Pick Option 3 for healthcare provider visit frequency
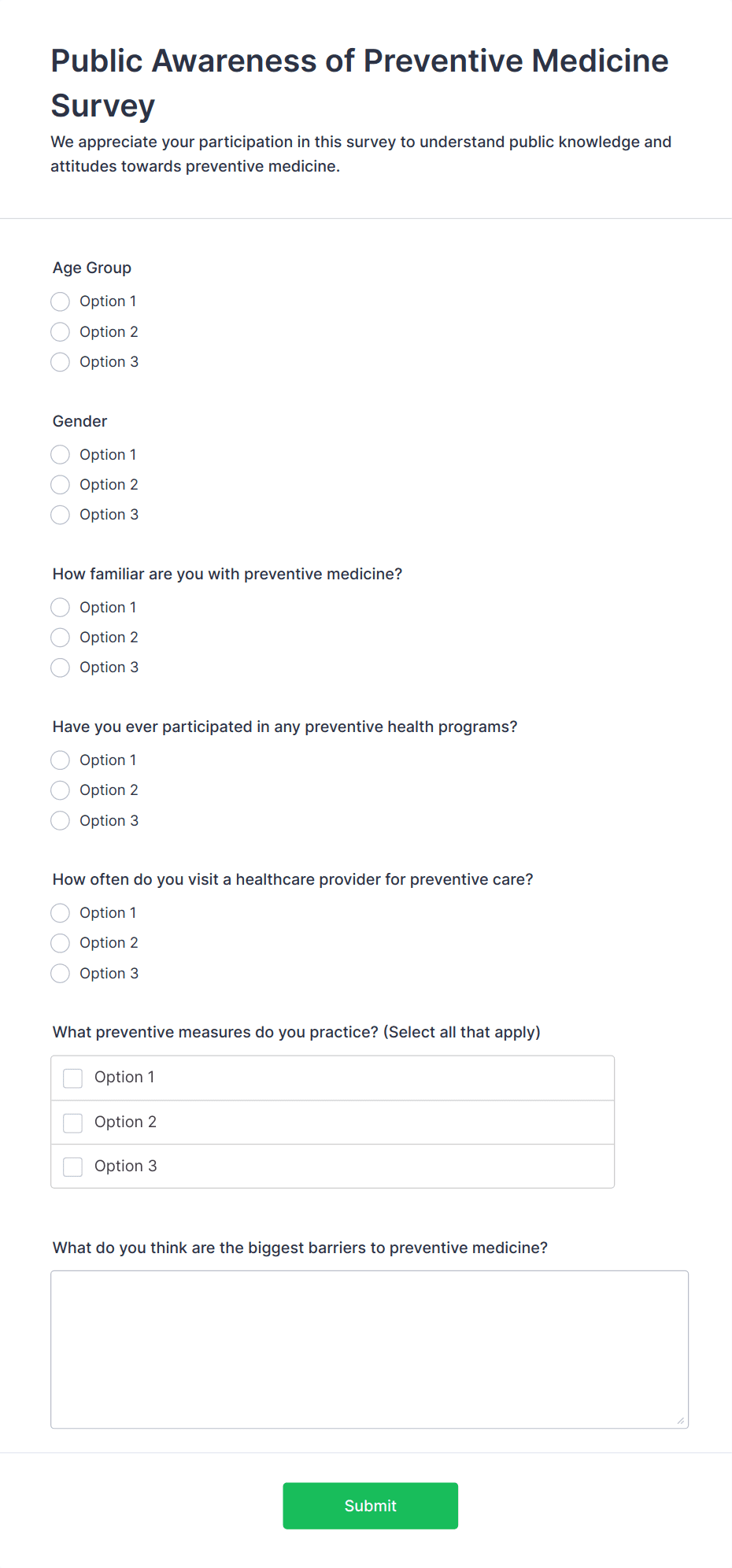Screen dimensions: 732x1568 61,974
